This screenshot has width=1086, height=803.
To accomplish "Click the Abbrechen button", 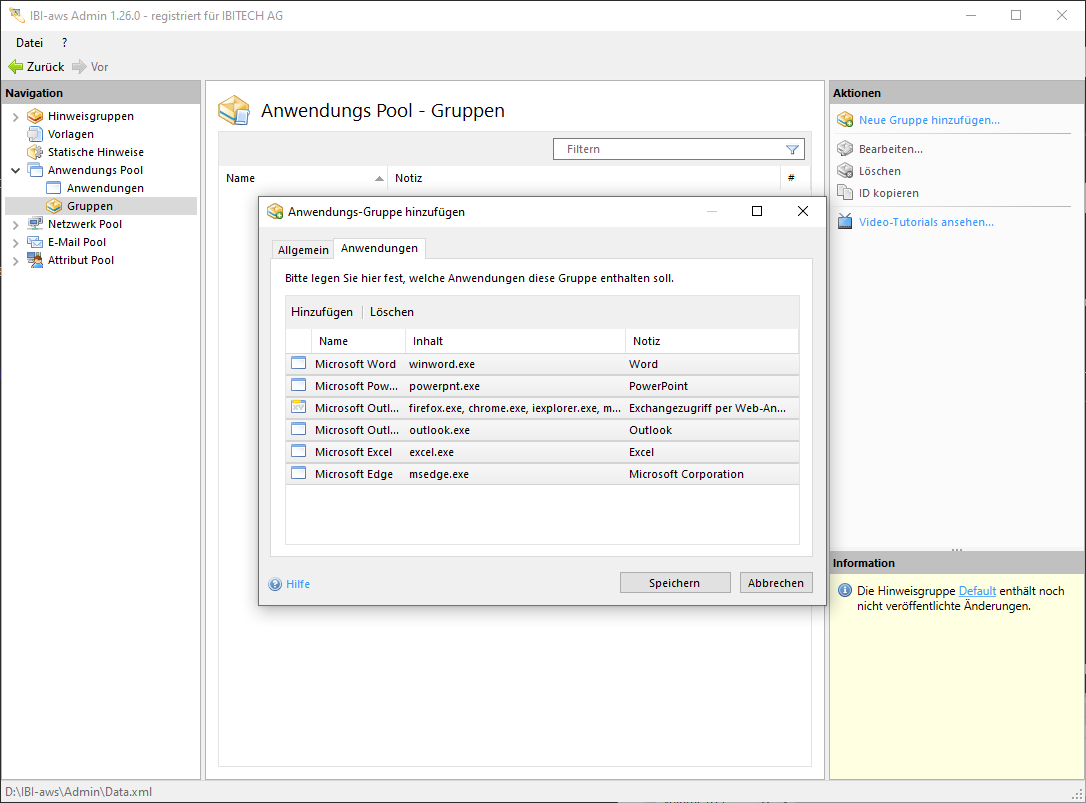I will pos(776,583).
